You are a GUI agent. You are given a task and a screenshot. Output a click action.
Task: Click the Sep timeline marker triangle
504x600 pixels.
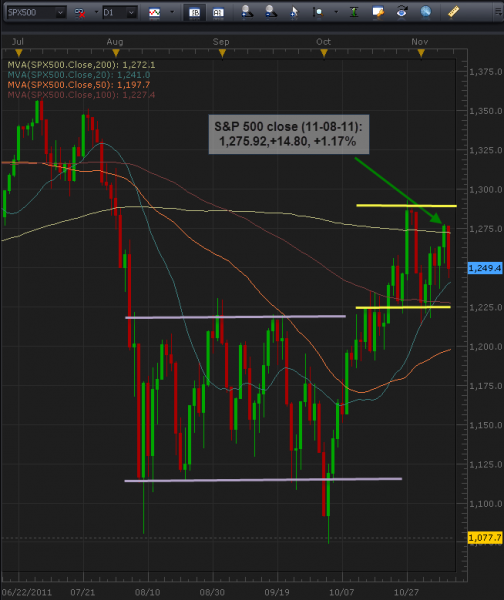(x=222, y=54)
